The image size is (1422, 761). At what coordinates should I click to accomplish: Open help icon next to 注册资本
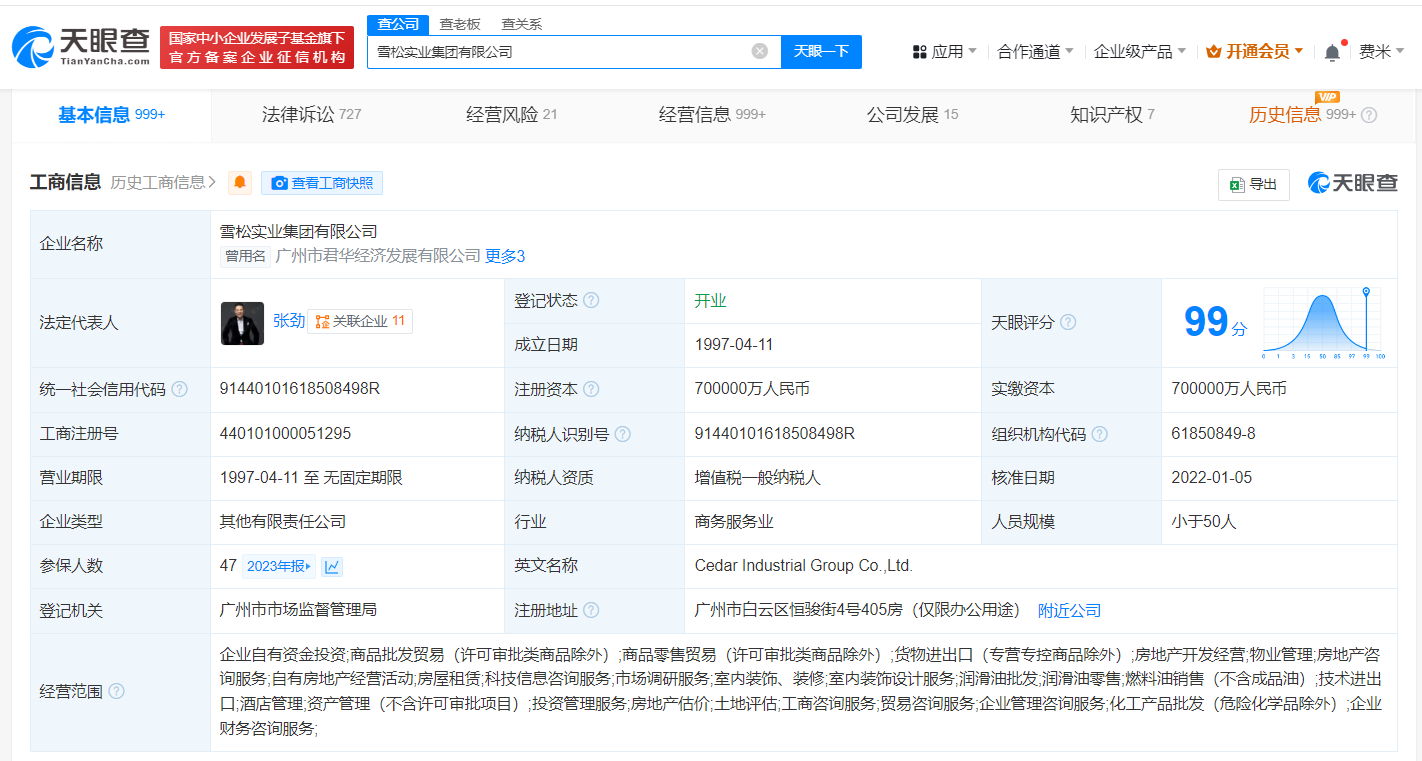[591, 389]
